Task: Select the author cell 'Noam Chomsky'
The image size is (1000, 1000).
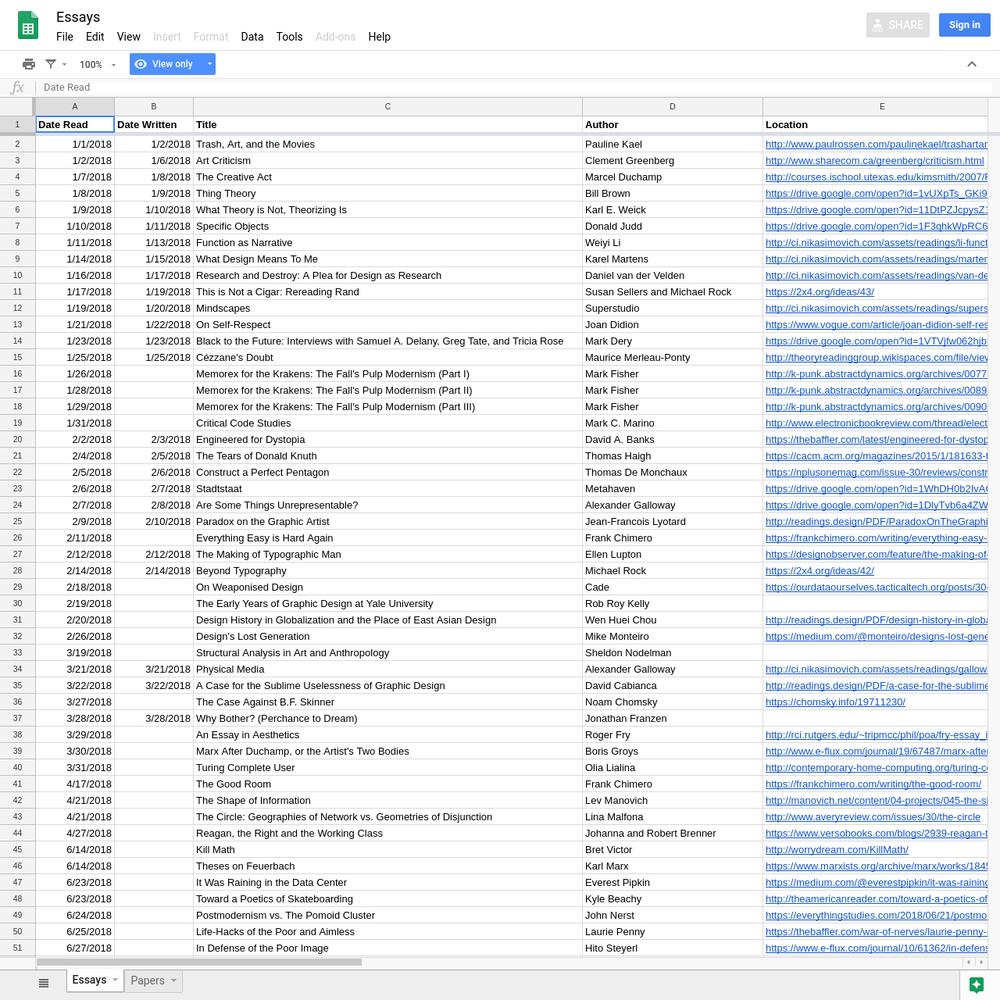Action: (x=672, y=702)
